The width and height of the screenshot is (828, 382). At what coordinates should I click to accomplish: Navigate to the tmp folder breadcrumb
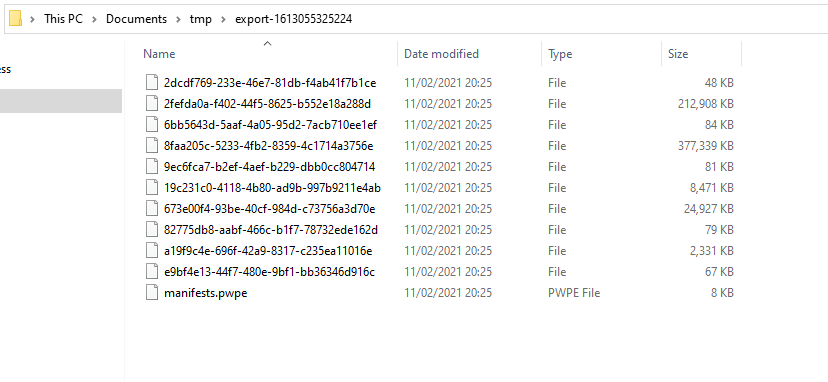tap(201, 20)
